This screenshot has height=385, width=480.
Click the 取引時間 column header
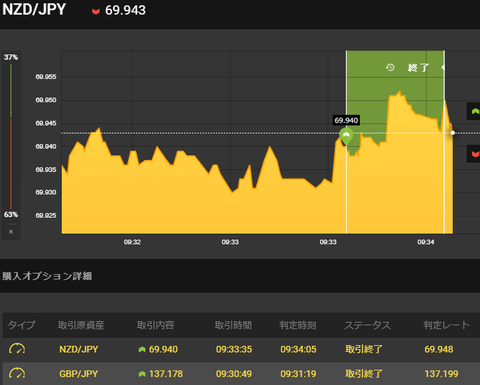tap(233, 325)
